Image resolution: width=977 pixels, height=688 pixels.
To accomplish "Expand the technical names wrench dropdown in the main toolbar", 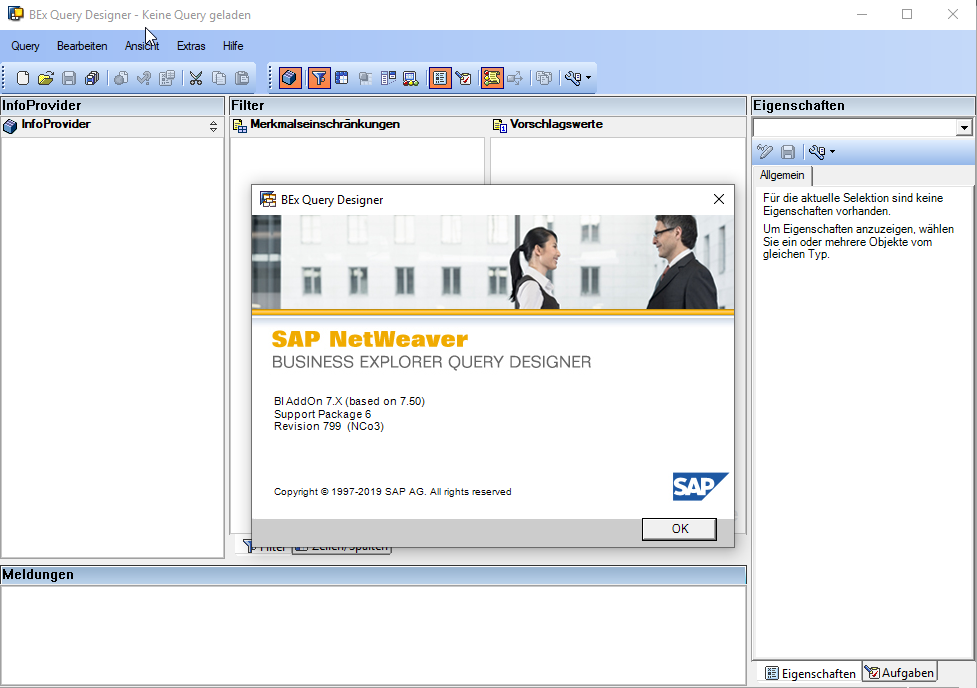I will [588, 78].
